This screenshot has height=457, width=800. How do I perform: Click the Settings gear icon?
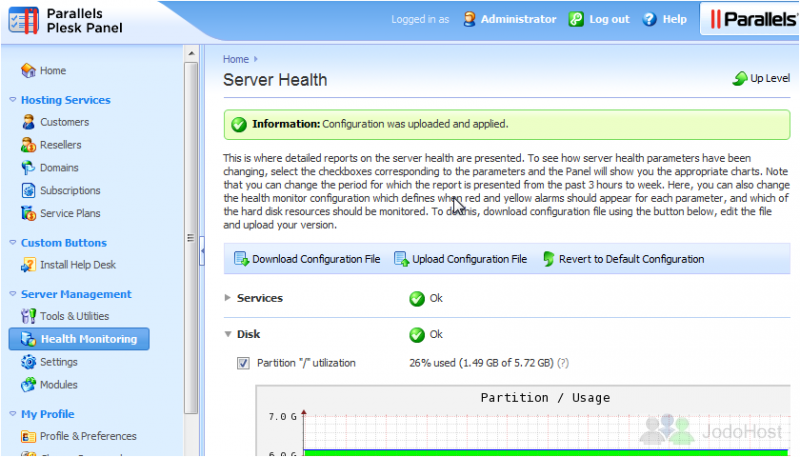28,362
